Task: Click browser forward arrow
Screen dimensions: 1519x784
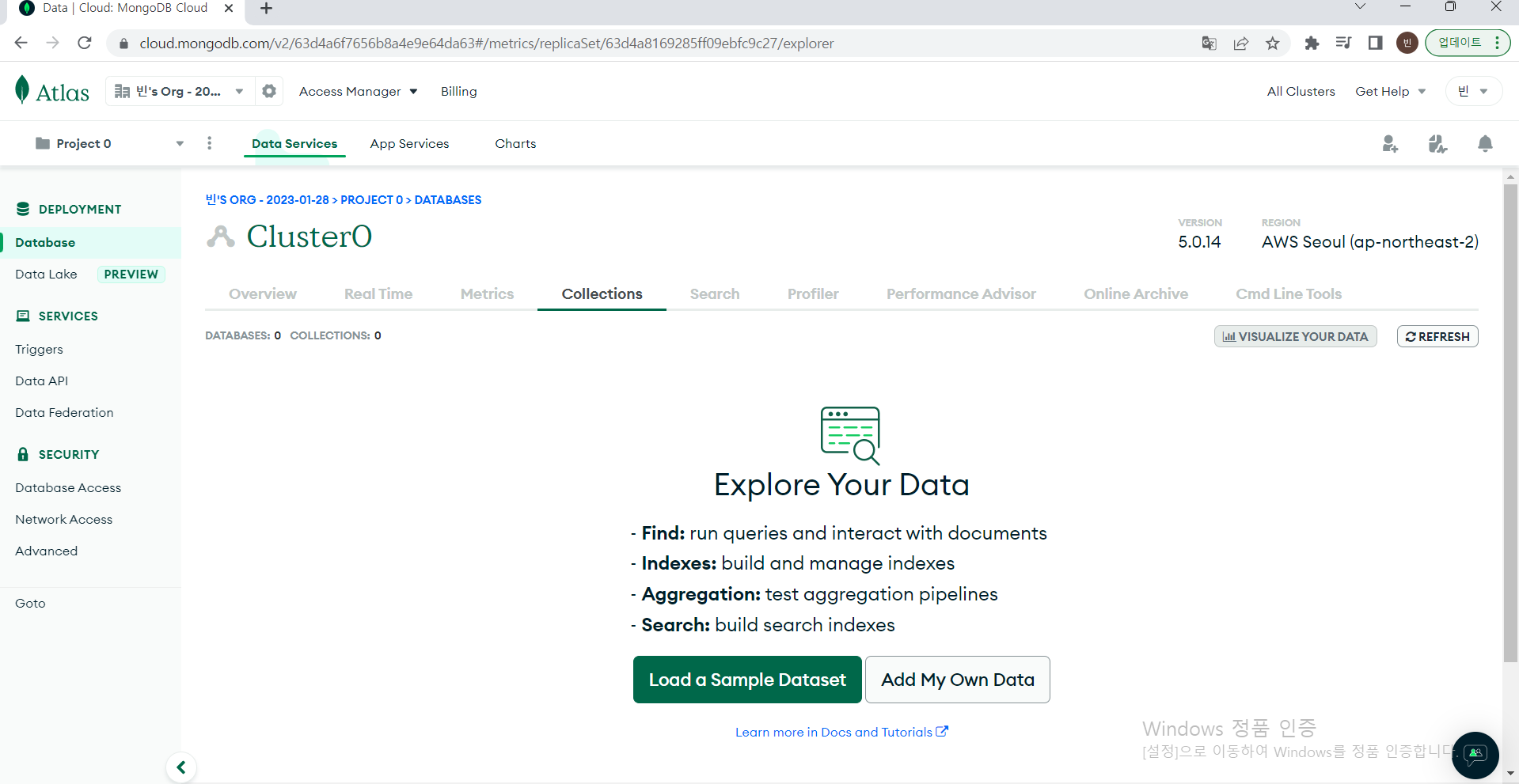Action: [x=53, y=43]
